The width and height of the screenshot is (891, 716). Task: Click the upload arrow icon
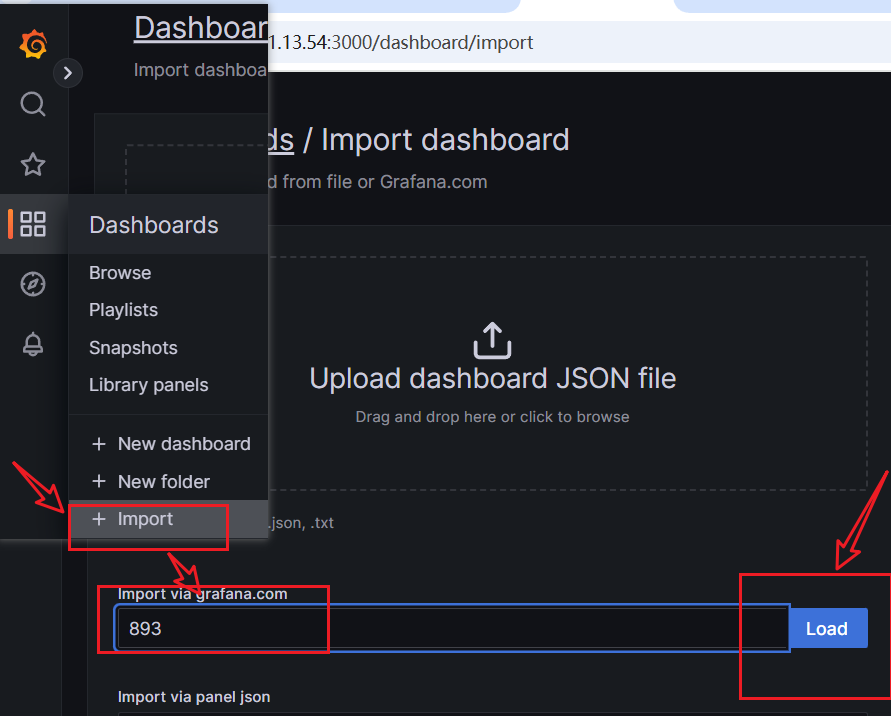[x=492, y=340]
